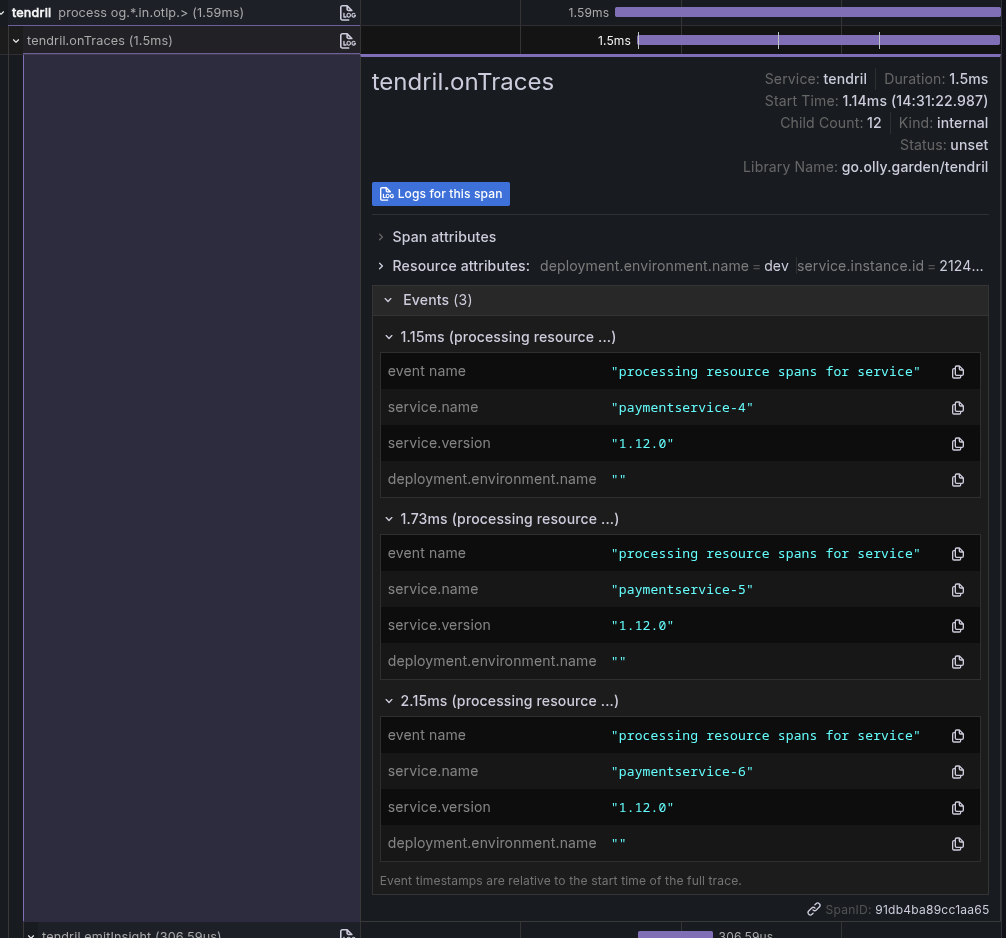Expand Span attributes section

pos(381,237)
